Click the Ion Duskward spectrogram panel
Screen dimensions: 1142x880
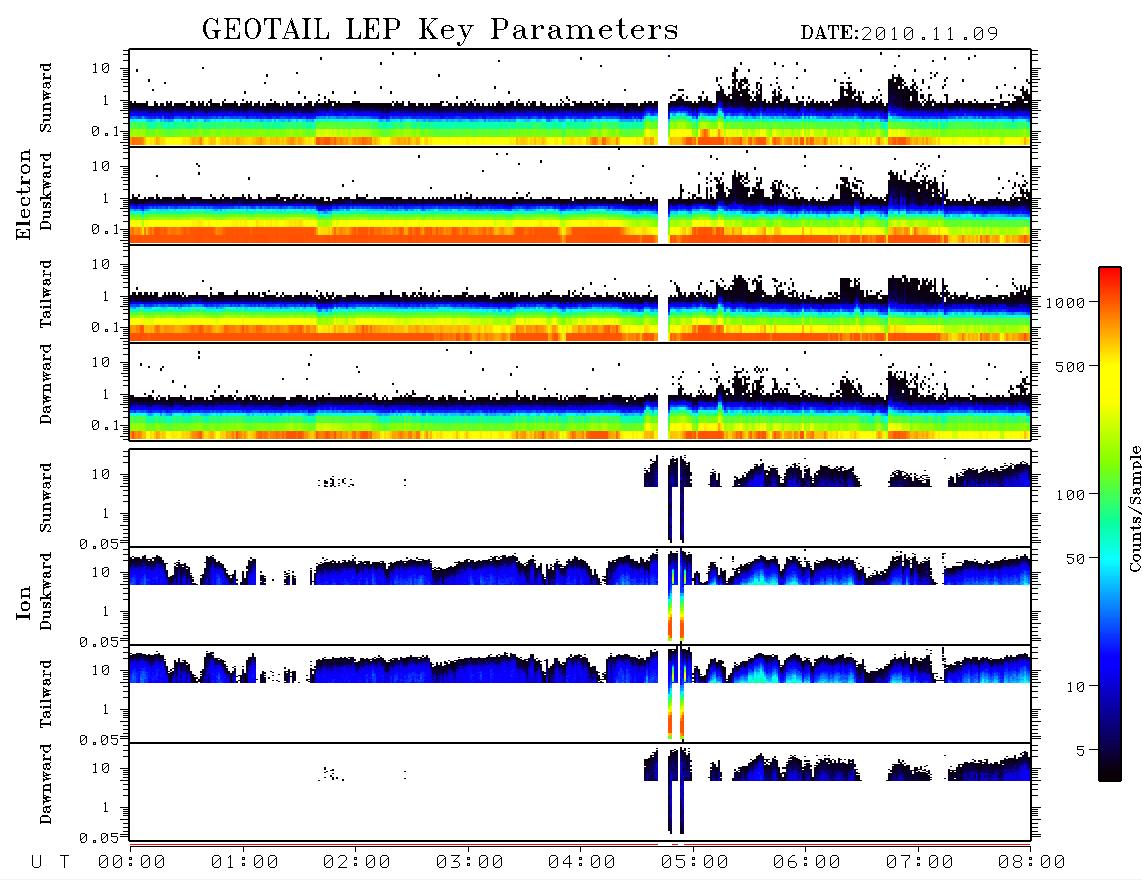580,595
